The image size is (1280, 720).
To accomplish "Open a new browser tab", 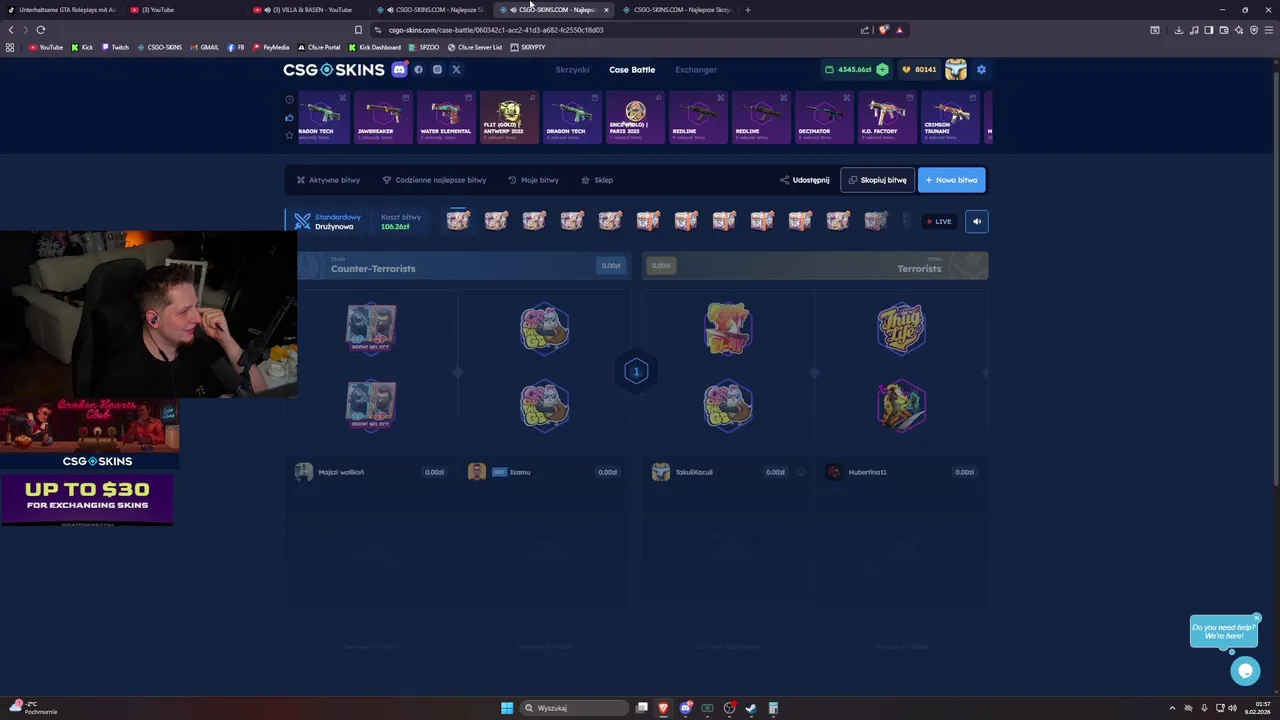I will (x=747, y=10).
